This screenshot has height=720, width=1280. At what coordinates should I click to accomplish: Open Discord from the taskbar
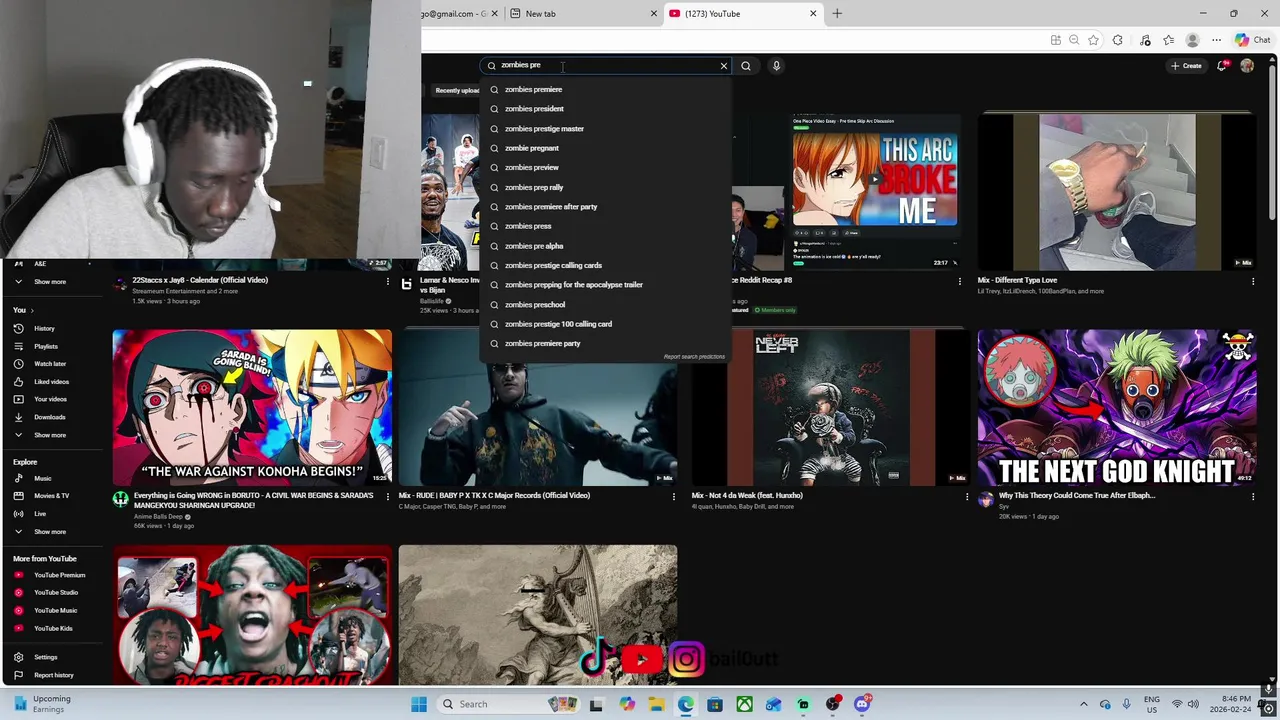click(x=862, y=704)
